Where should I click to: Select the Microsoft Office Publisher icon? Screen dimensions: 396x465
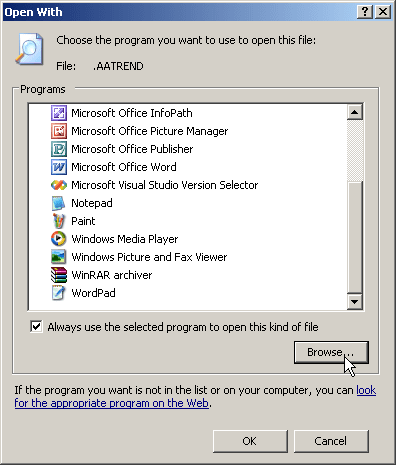(59, 149)
